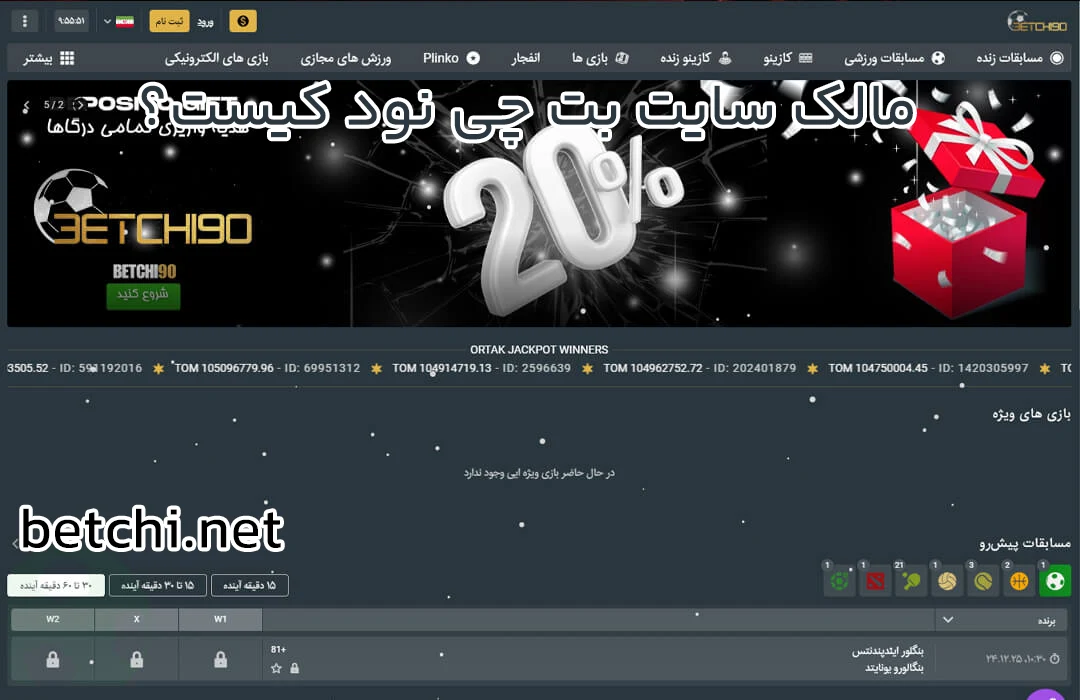Viewport: 1080px width, 700px height.
Task: Select the table tennis icon with 21 badge
Action: coord(911,580)
